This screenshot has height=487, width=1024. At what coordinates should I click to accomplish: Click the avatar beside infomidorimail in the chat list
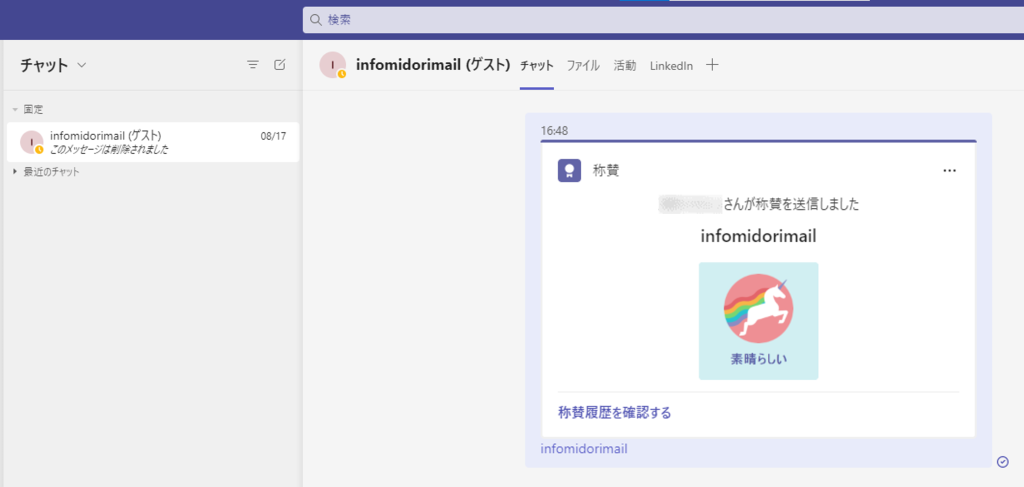[31, 142]
